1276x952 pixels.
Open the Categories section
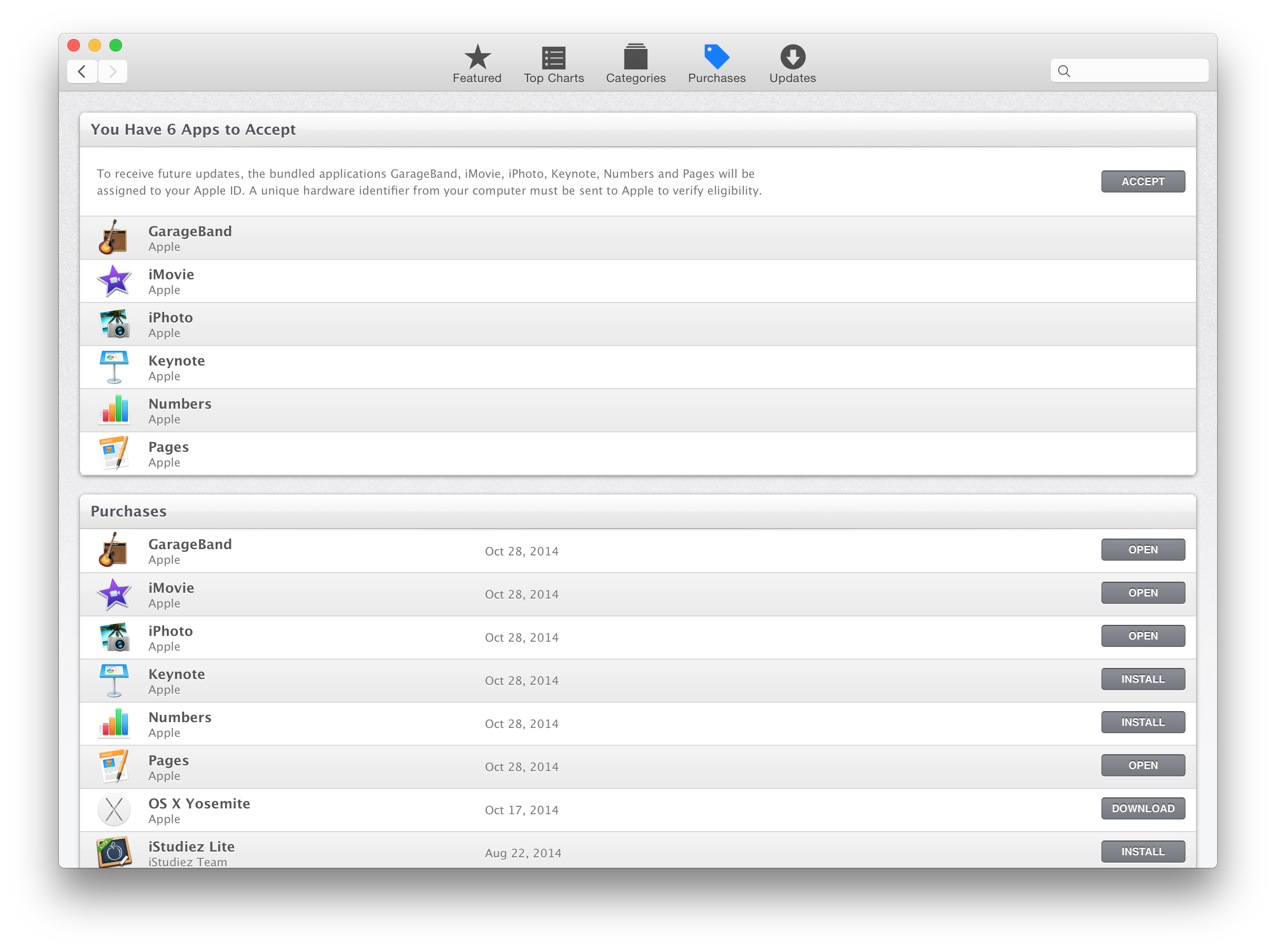(x=635, y=64)
